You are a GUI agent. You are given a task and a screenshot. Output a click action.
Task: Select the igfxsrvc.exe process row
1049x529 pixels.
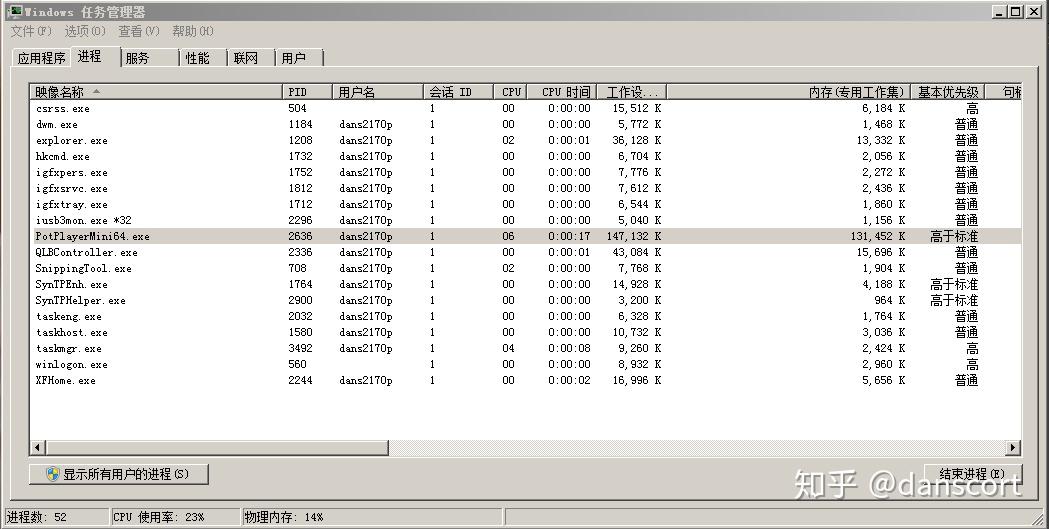tap(525, 189)
